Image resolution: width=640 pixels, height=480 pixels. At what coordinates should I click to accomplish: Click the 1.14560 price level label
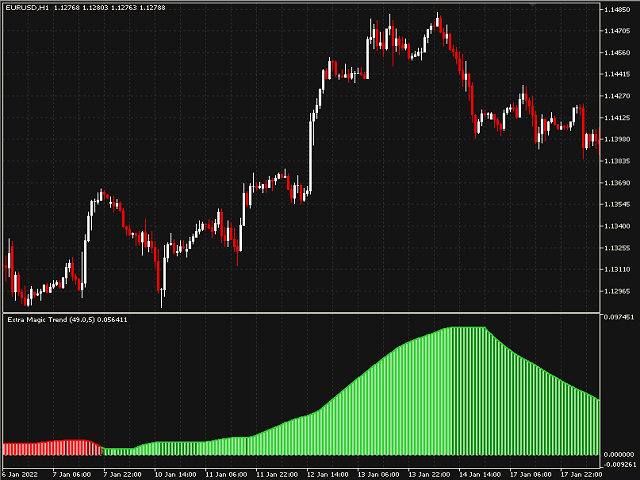point(618,53)
